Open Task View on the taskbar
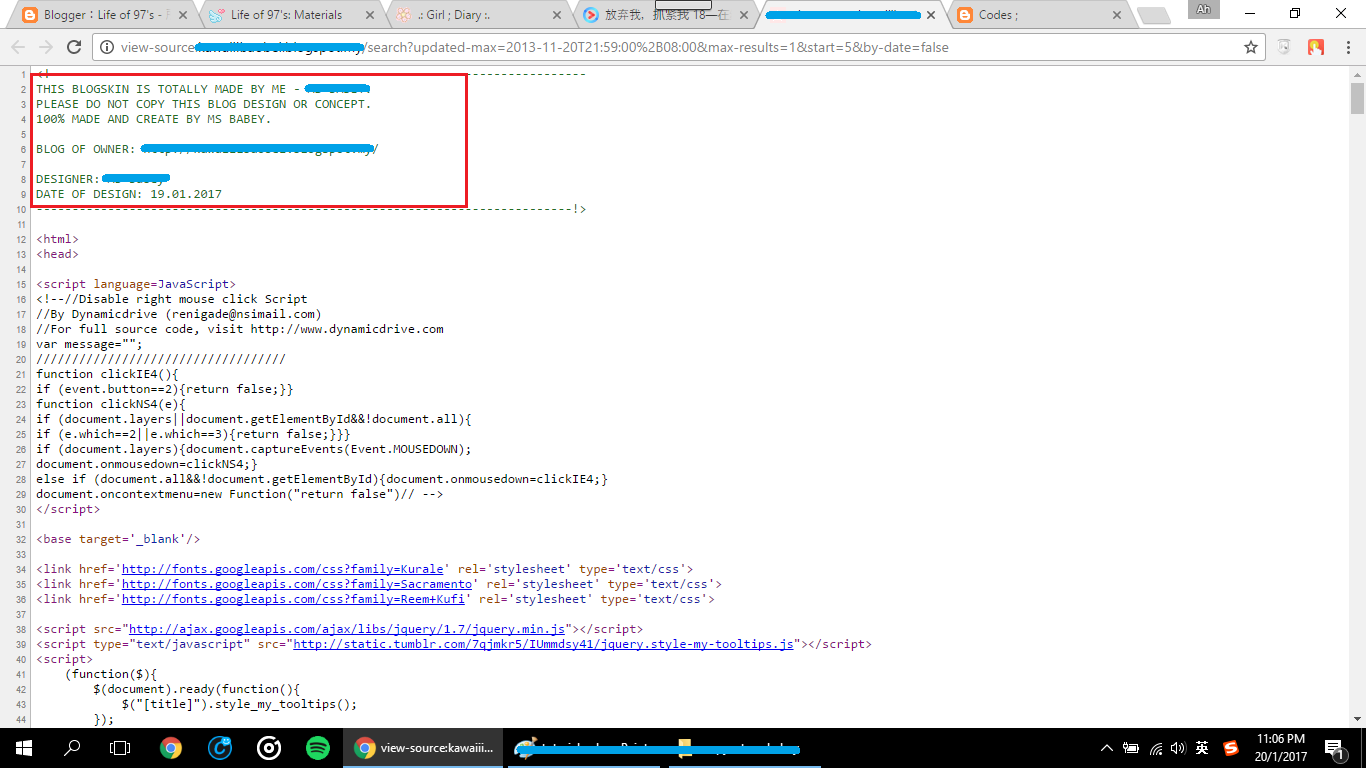Viewport: 1366px width, 768px height. click(x=120, y=747)
